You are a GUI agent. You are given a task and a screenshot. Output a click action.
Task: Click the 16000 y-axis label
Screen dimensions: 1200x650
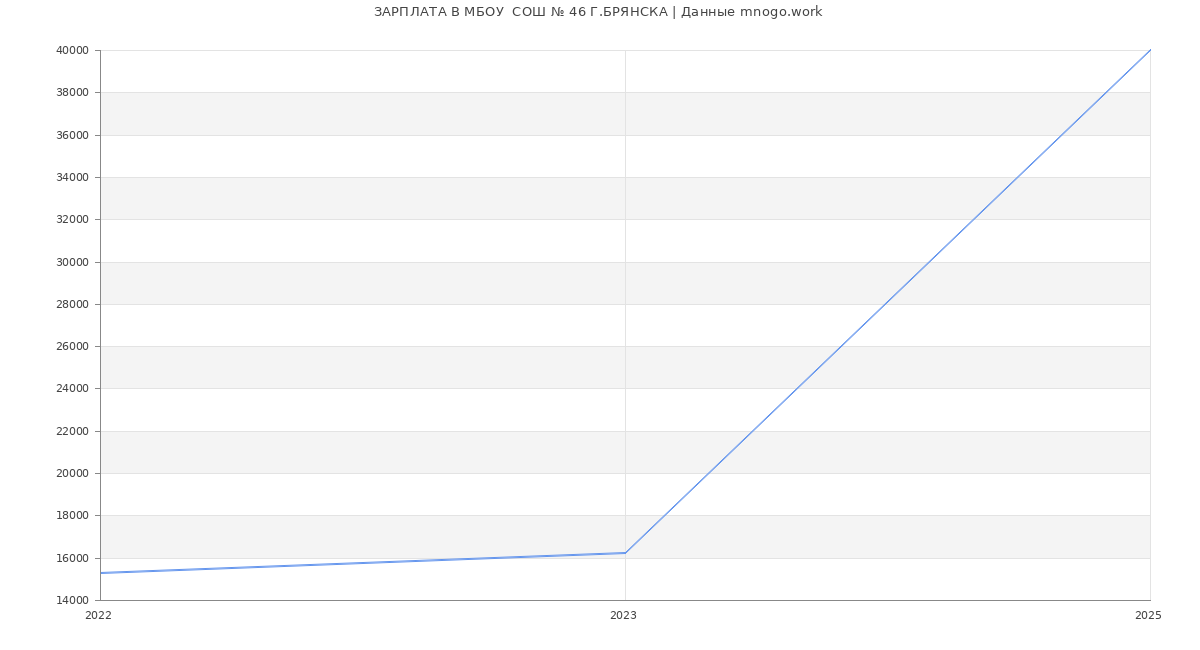73,559
